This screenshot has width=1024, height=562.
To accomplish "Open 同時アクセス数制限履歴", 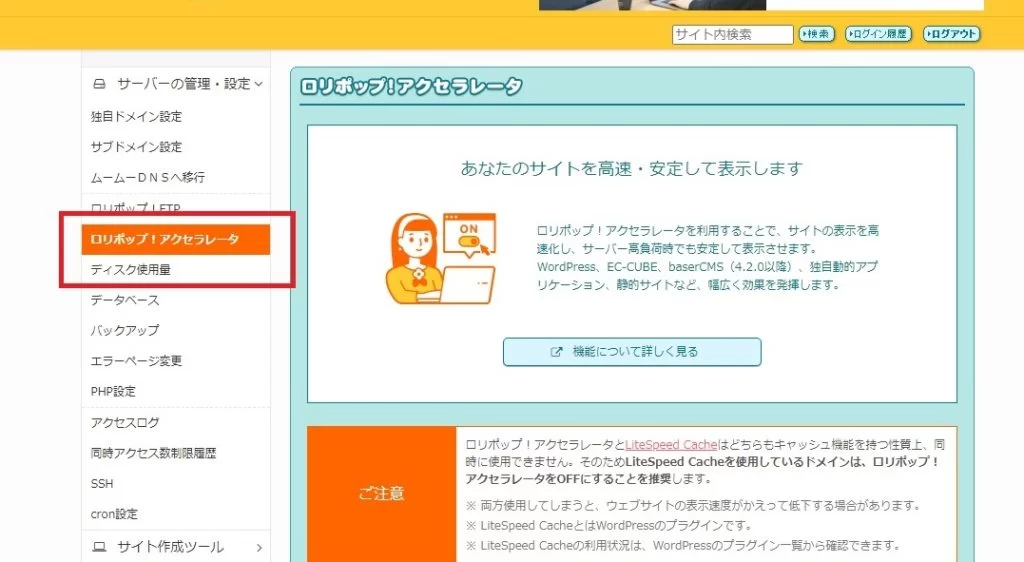I will tap(153, 452).
